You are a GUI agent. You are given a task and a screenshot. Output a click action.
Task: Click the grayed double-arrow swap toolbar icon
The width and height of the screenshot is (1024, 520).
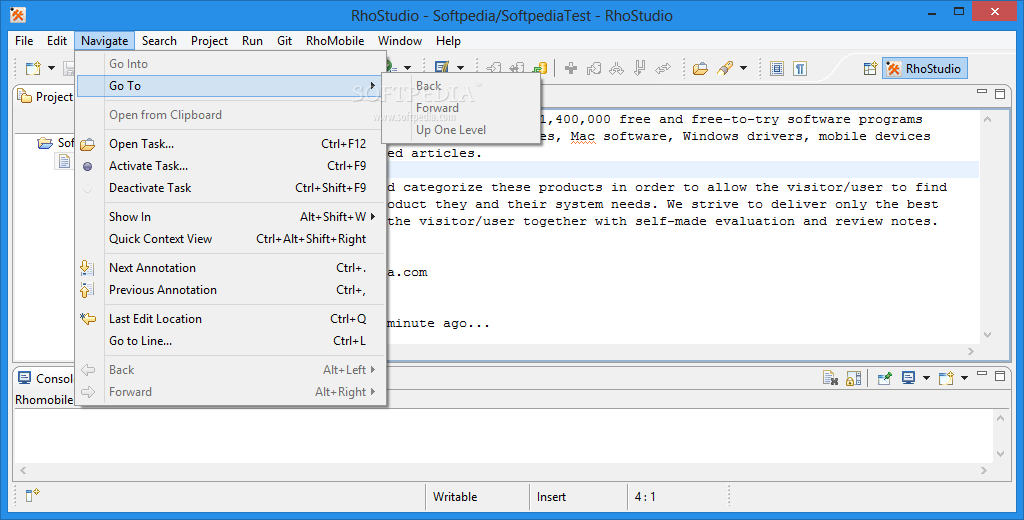[x=663, y=68]
